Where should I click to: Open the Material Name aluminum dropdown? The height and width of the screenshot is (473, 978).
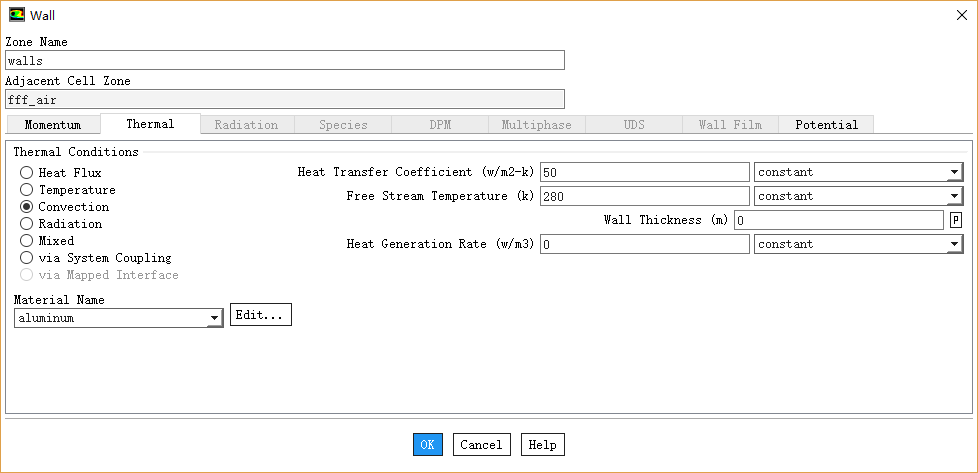pos(118,318)
